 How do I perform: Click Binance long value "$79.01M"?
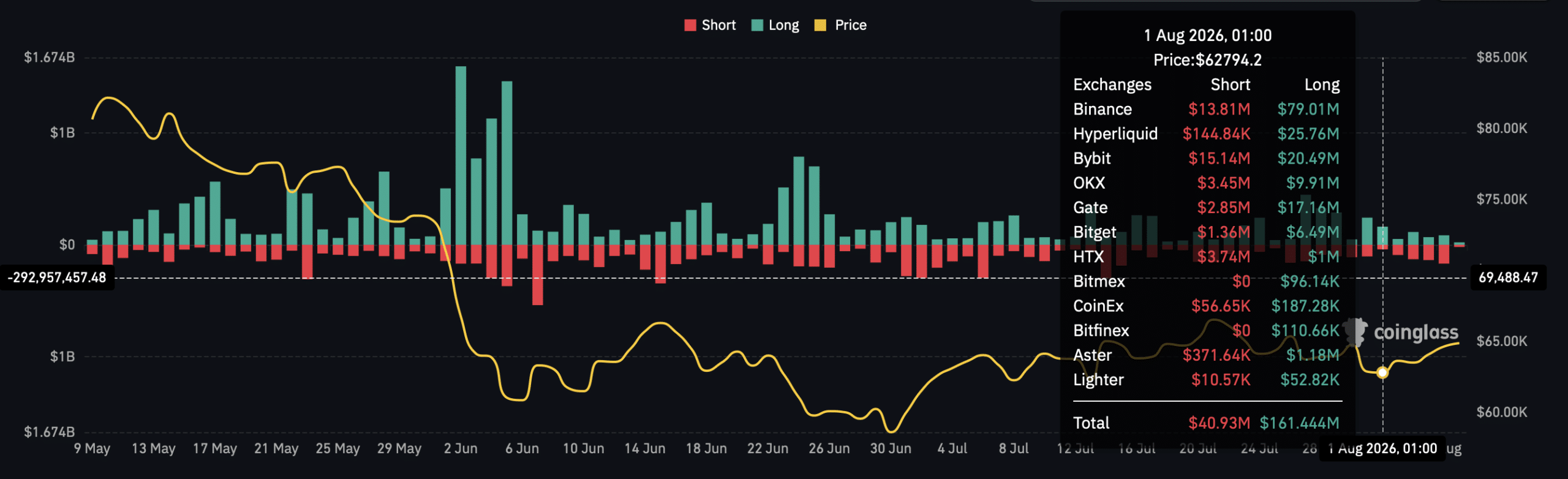(x=1308, y=109)
